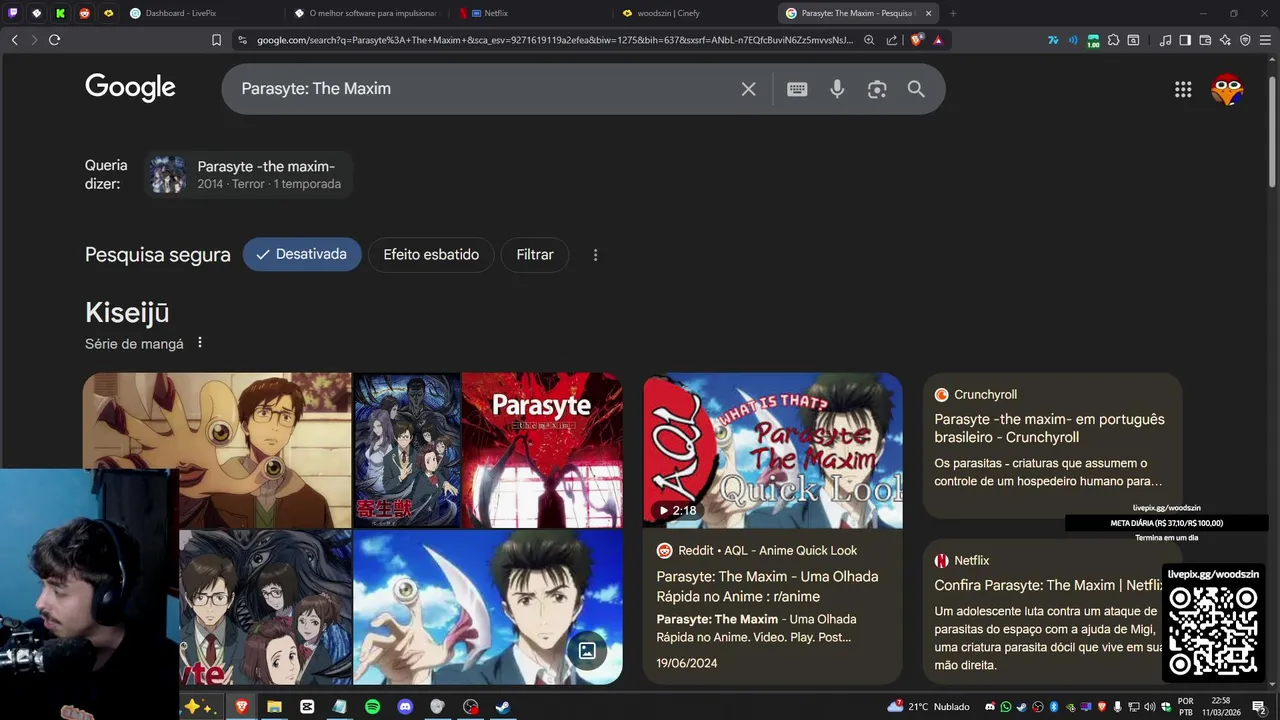Click the address bar URL
This screenshot has height=720, width=1280.
click(555, 40)
